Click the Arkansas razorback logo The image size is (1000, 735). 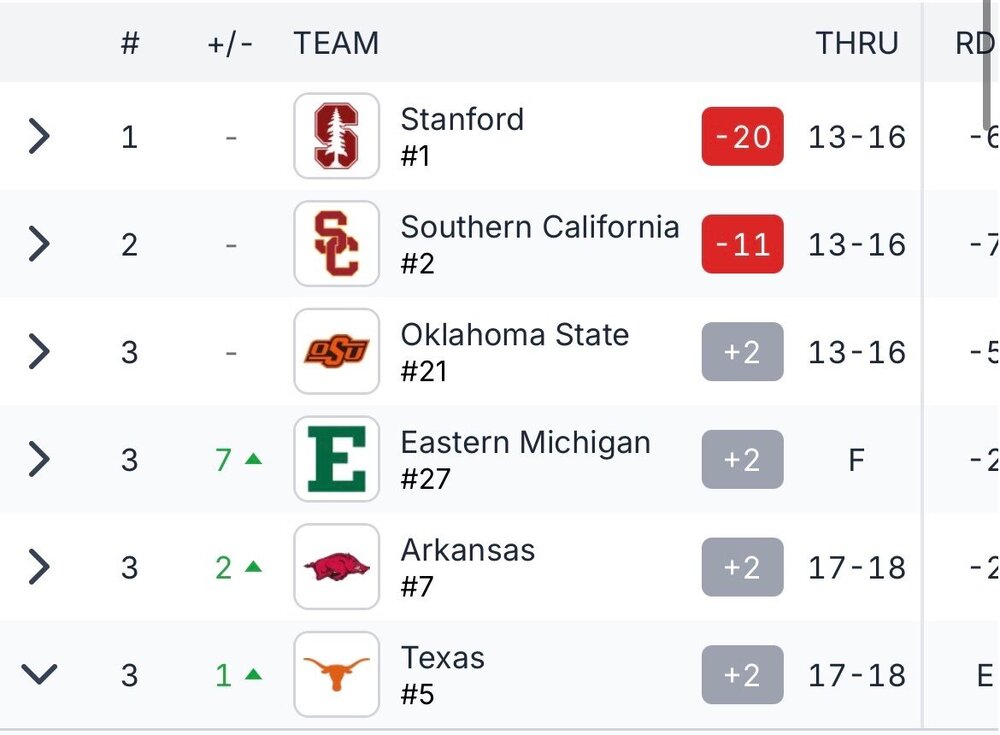[x=337, y=567]
